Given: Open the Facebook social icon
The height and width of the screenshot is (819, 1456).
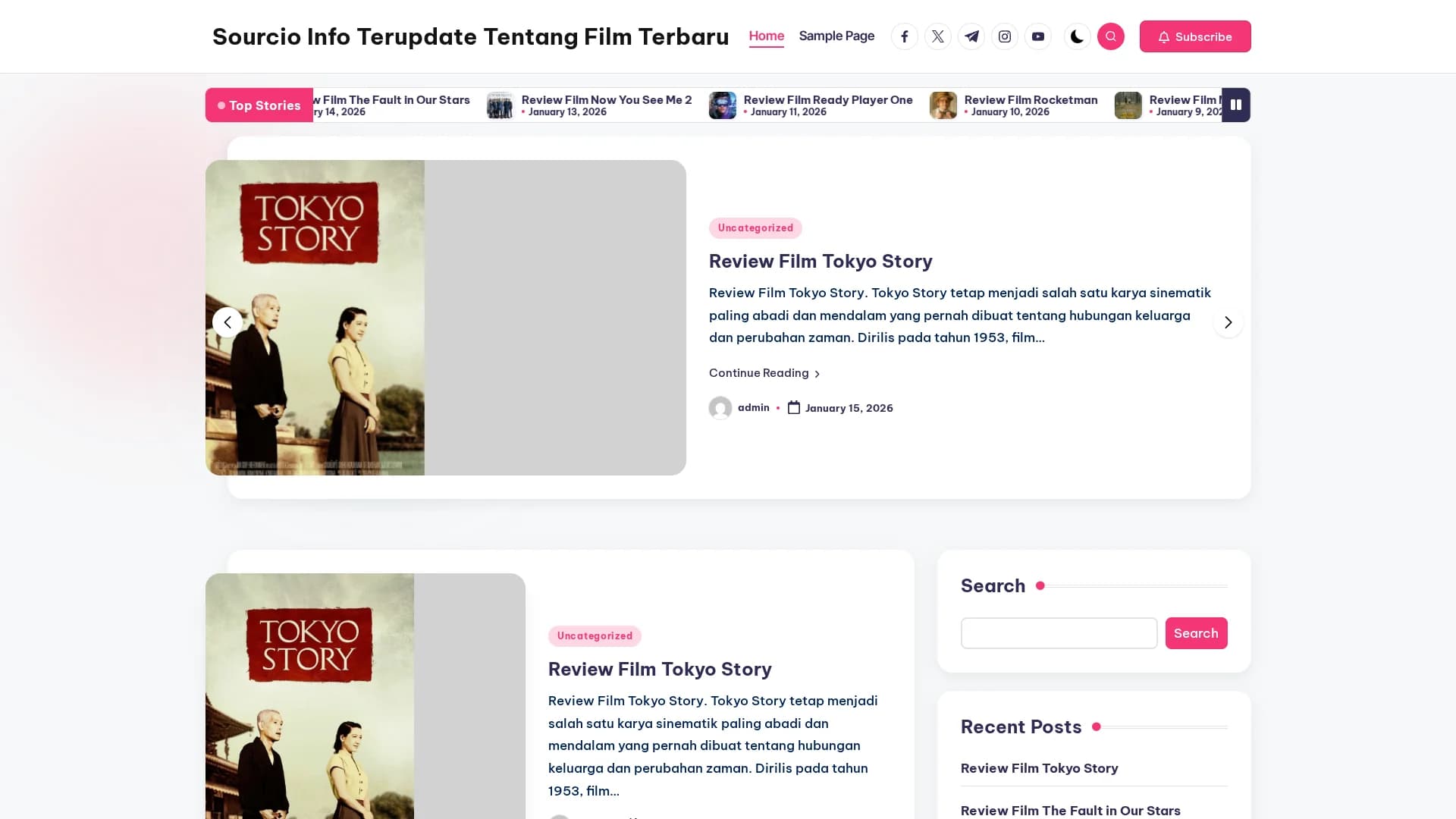Looking at the screenshot, I should tap(905, 36).
